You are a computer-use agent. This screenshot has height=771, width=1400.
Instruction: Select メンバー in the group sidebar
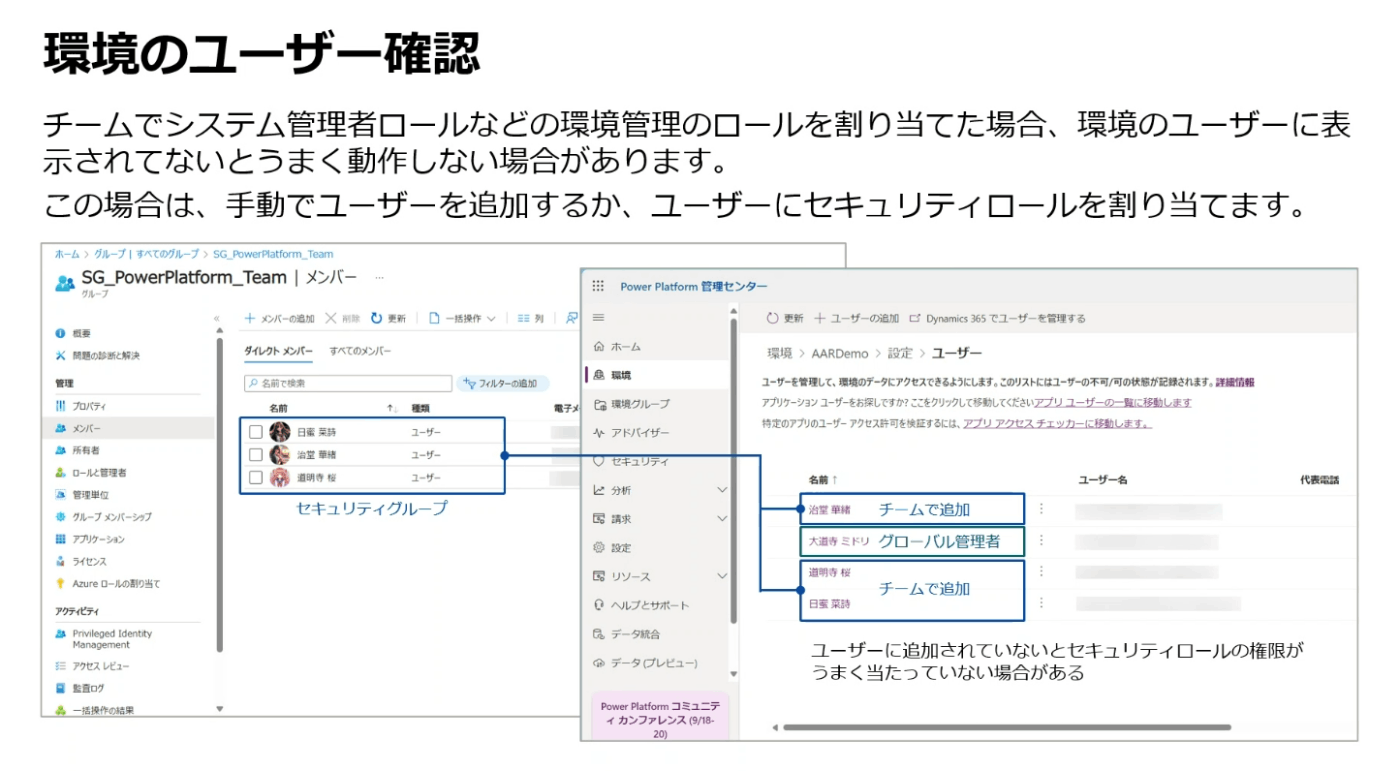77,428
